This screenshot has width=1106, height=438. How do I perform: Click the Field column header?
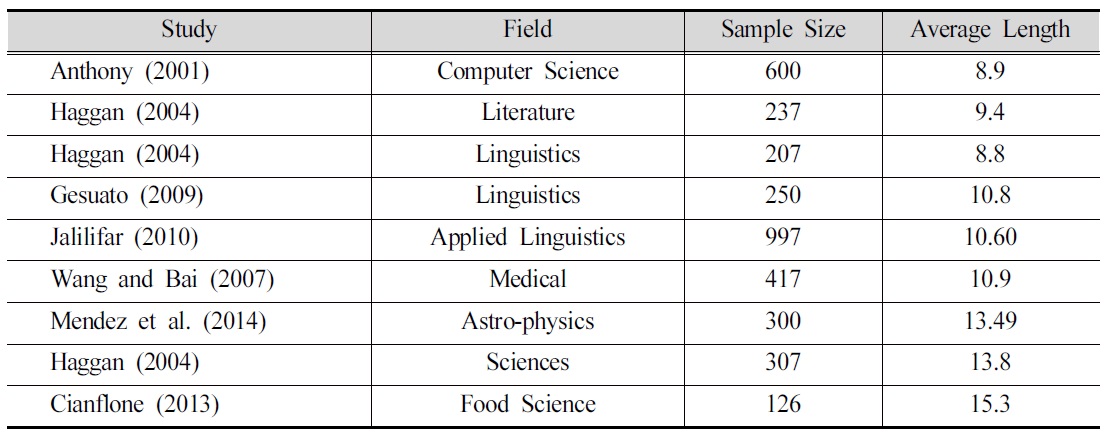click(528, 30)
